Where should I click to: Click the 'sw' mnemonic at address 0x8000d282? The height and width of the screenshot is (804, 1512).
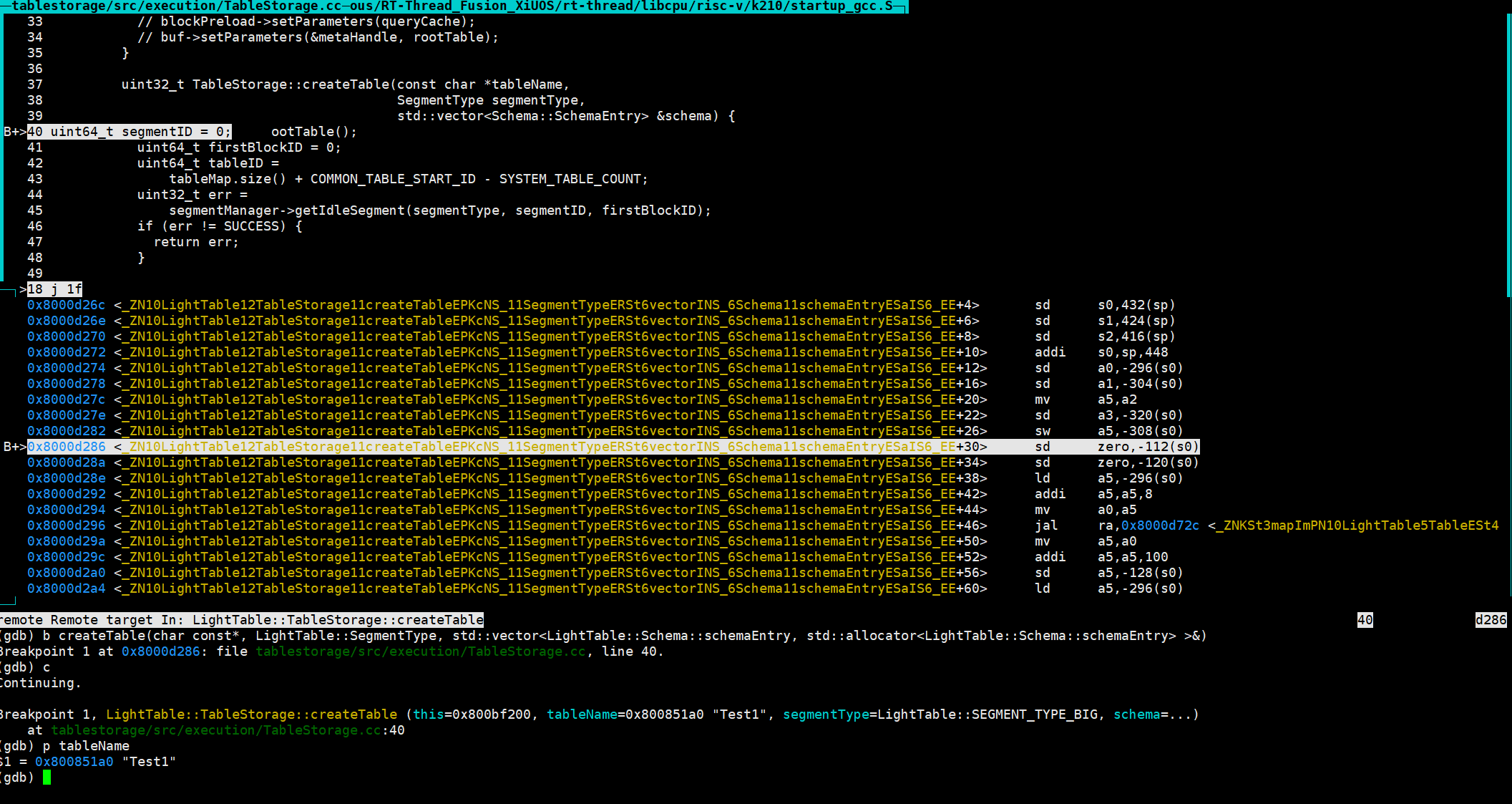(1043, 431)
